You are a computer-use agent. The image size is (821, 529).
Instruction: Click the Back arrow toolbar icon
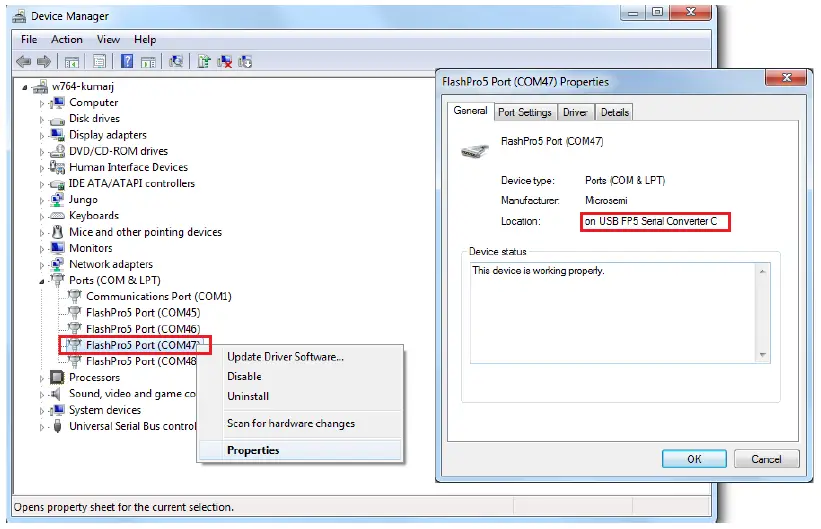[24, 62]
